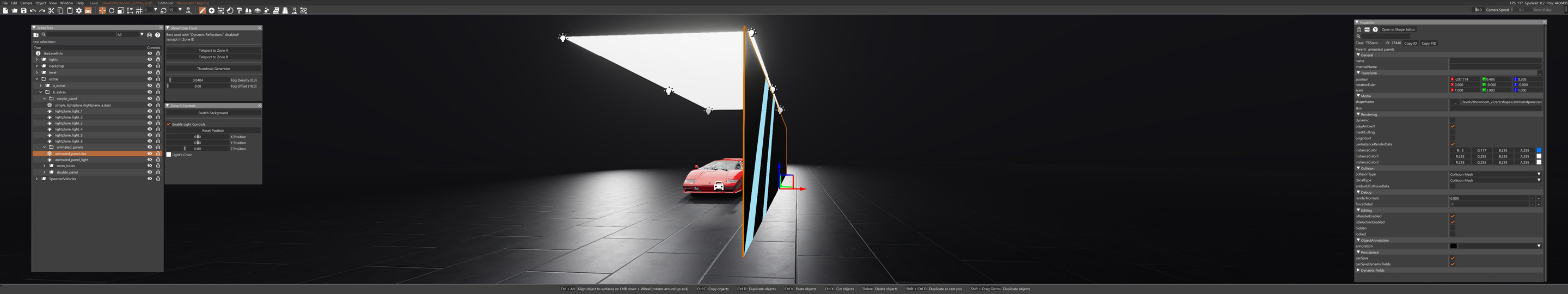Click the blue instanceColor swatch
The image size is (1568, 294).
(x=1539, y=150)
